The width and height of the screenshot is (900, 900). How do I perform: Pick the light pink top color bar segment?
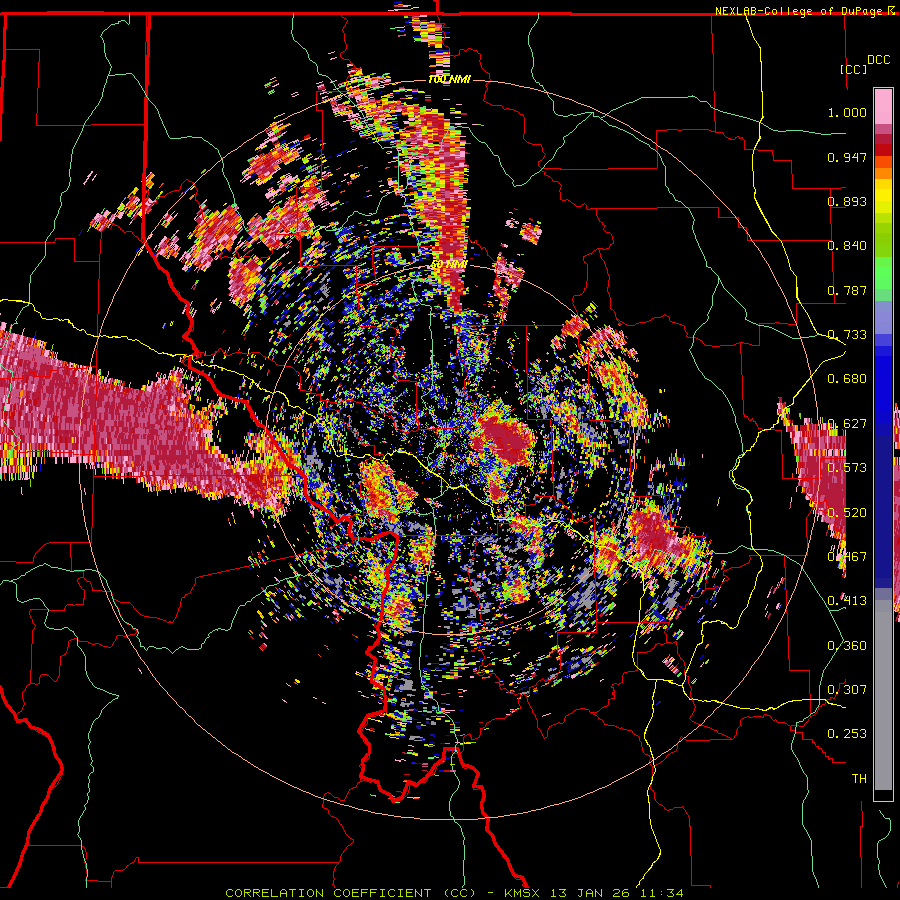(883, 106)
